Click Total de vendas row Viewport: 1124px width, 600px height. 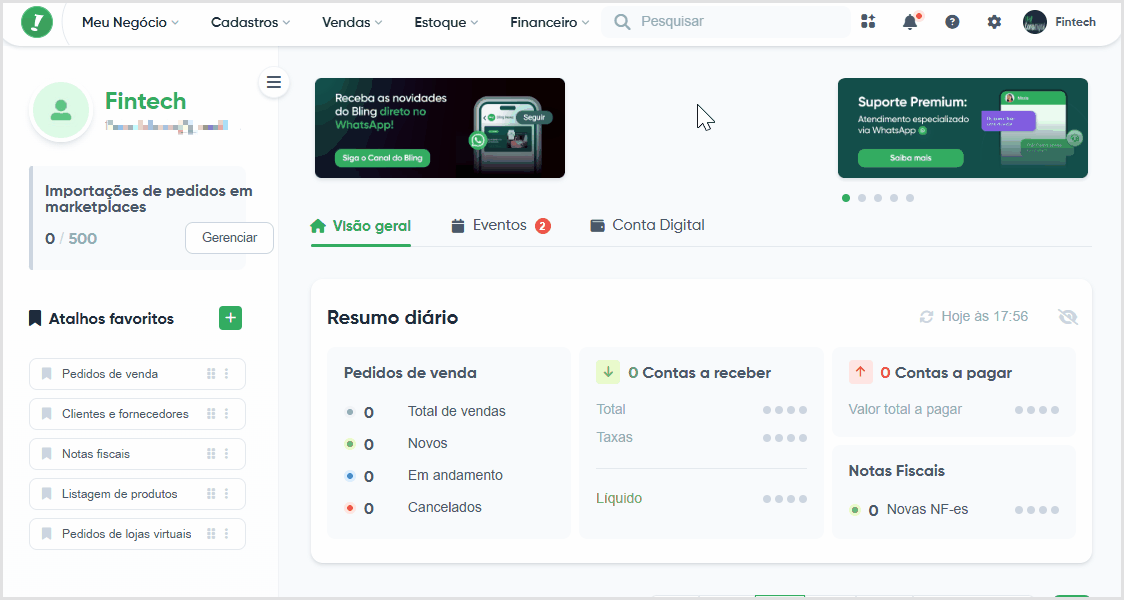[426, 411]
